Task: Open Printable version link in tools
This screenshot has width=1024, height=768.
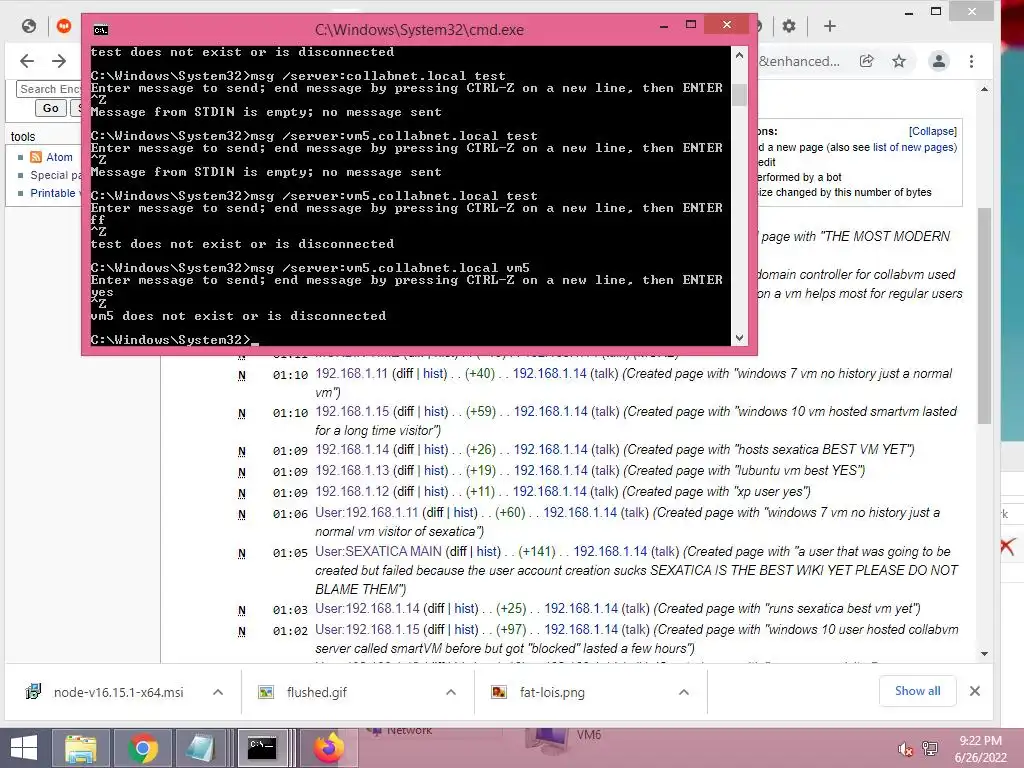Action: click(54, 193)
